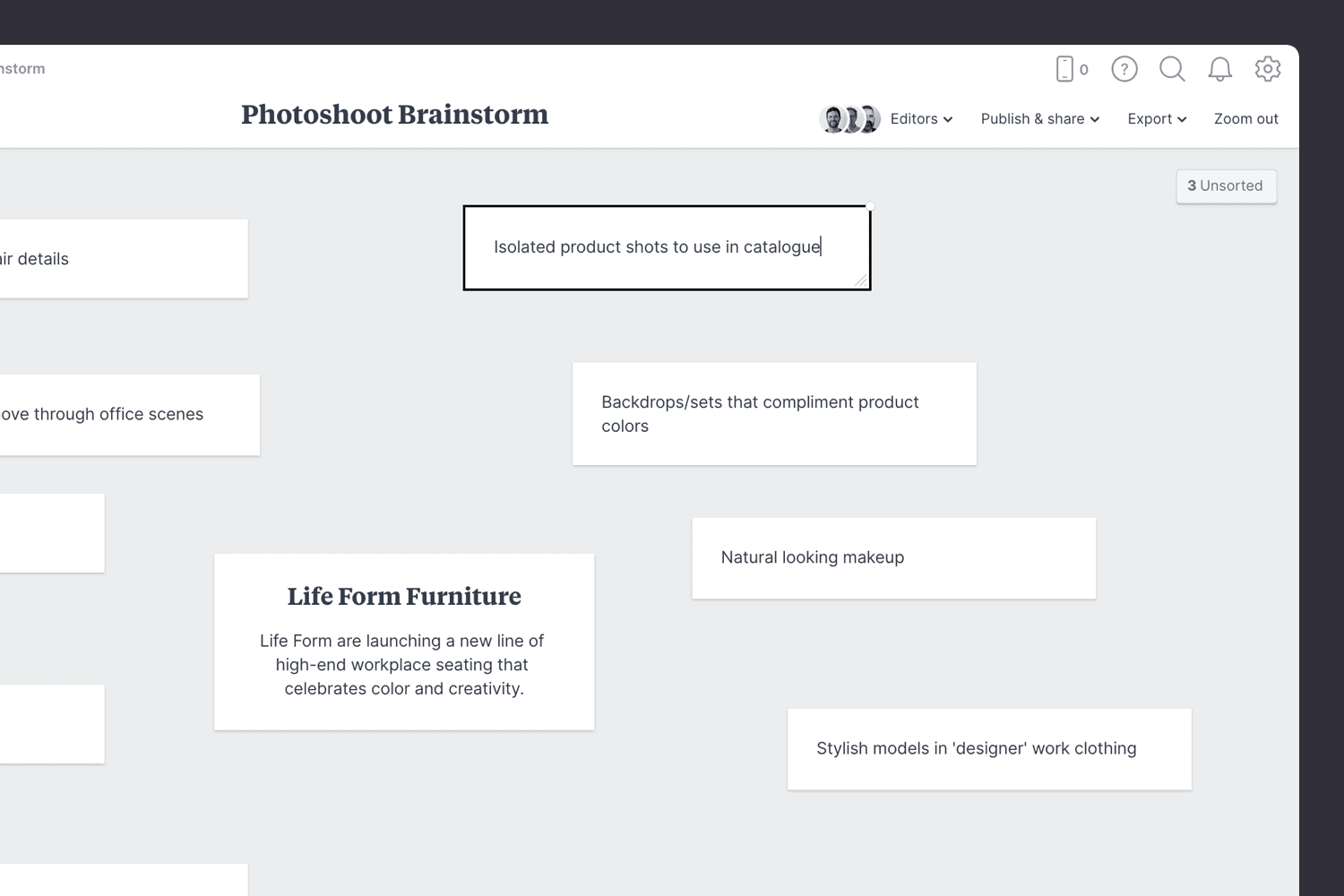
Task: Click the resize handle of the editing note
Action: click(861, 281)
